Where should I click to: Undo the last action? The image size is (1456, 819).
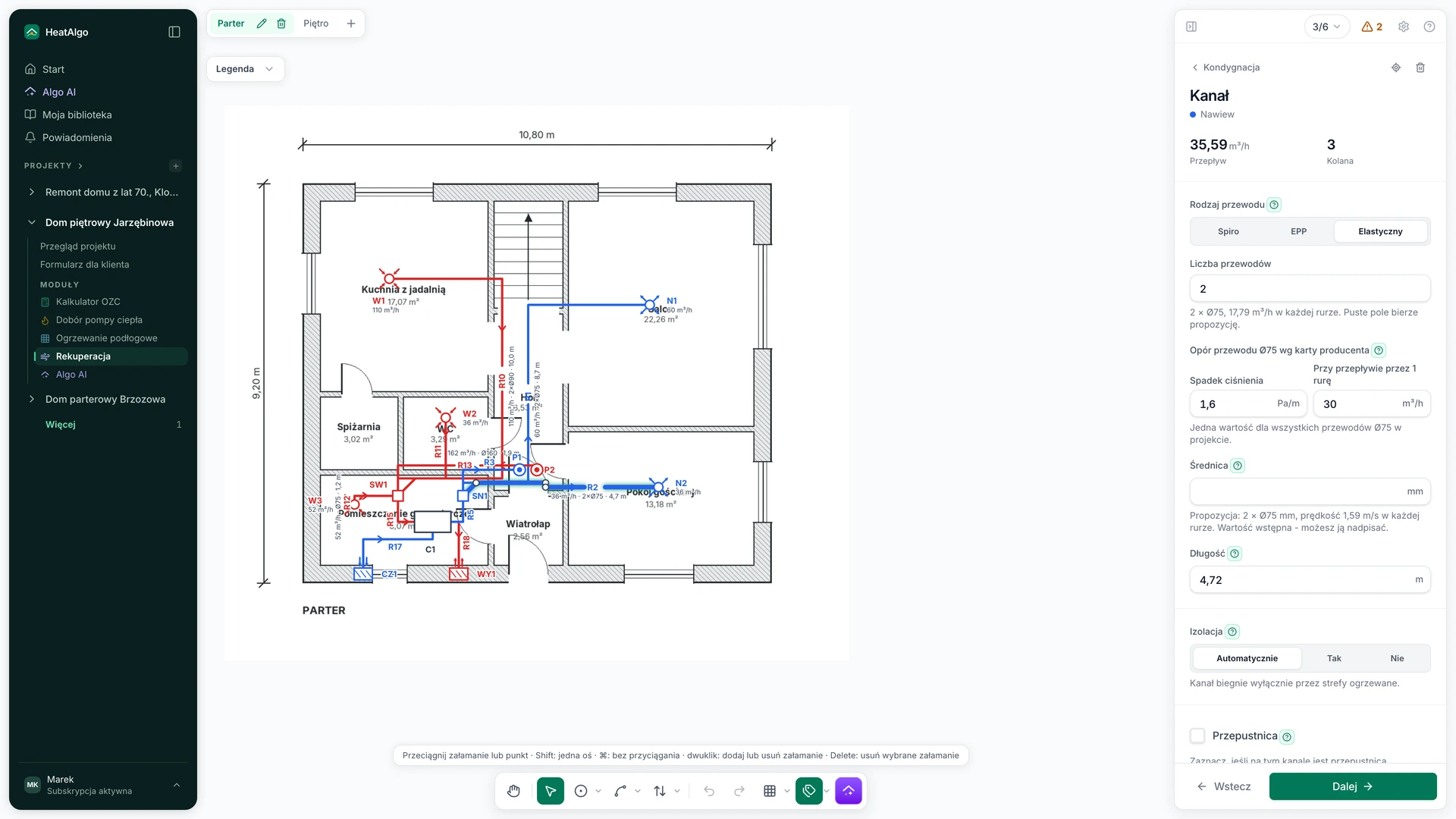709,791
